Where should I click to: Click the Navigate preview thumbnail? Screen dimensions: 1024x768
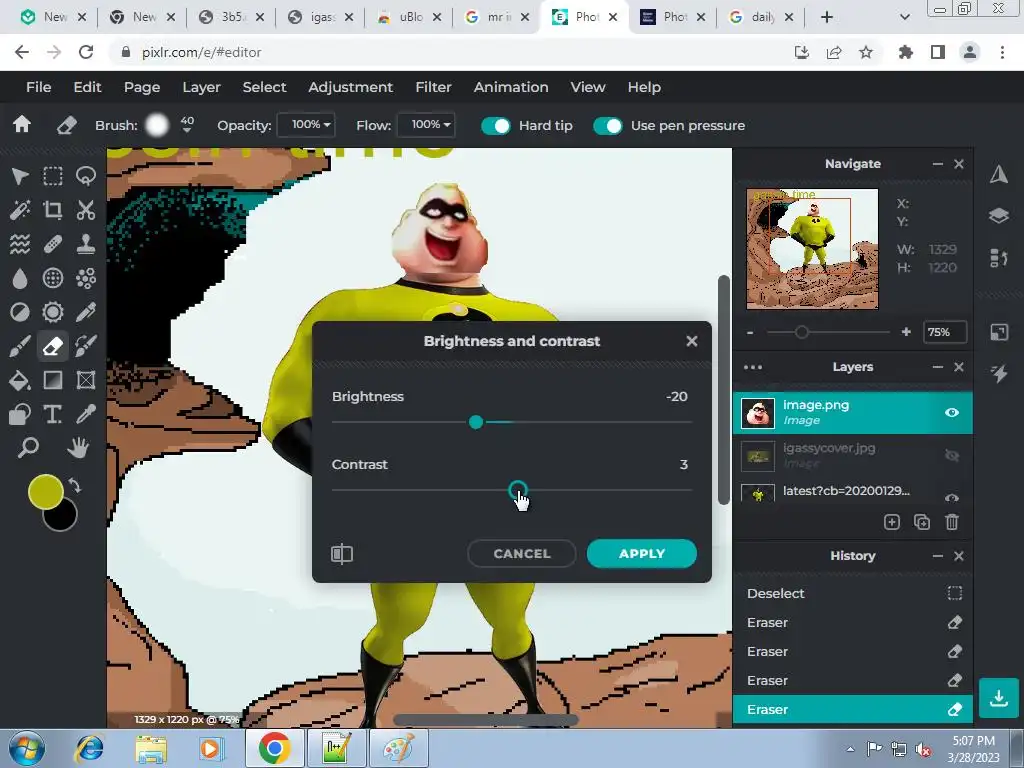coord(812,249)
